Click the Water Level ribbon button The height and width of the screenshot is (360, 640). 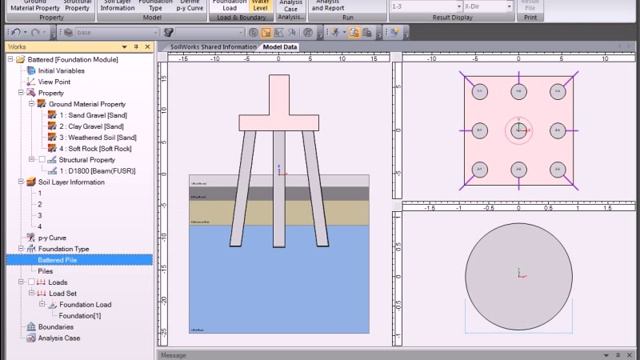pyautogui.click(x=260, y=6)
